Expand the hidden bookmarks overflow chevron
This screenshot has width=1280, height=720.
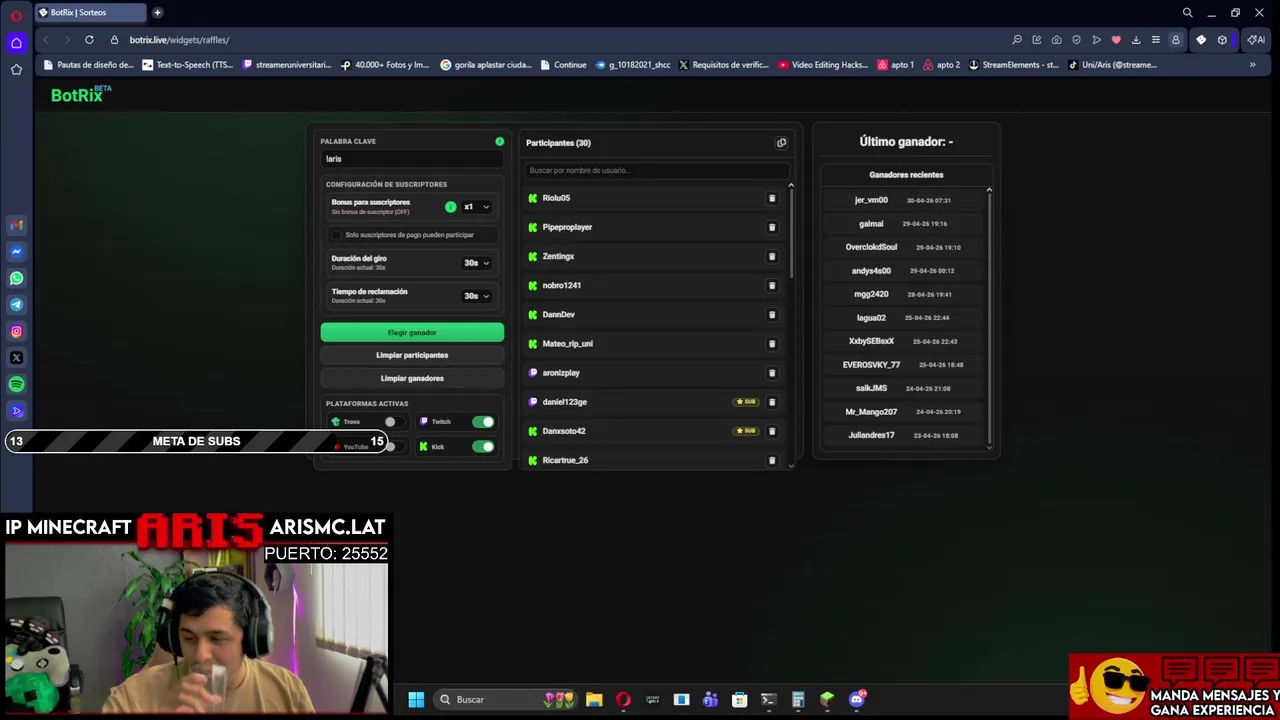pyautogui.click(x=1252, y=65)
